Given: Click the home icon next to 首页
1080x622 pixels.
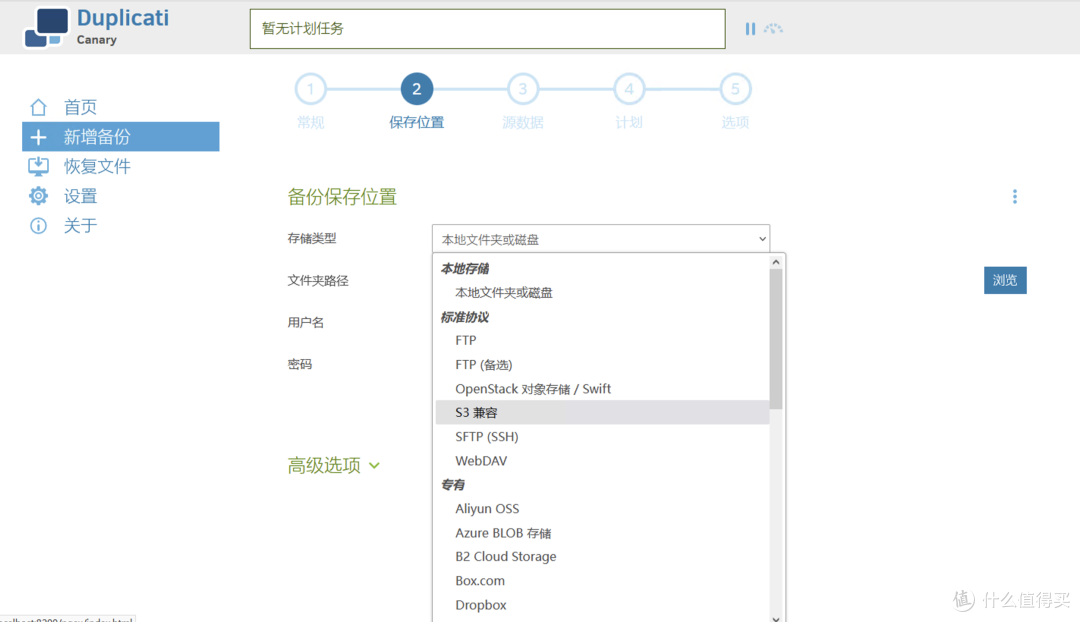Looking at the screenshot, I should tap(39, 107).
